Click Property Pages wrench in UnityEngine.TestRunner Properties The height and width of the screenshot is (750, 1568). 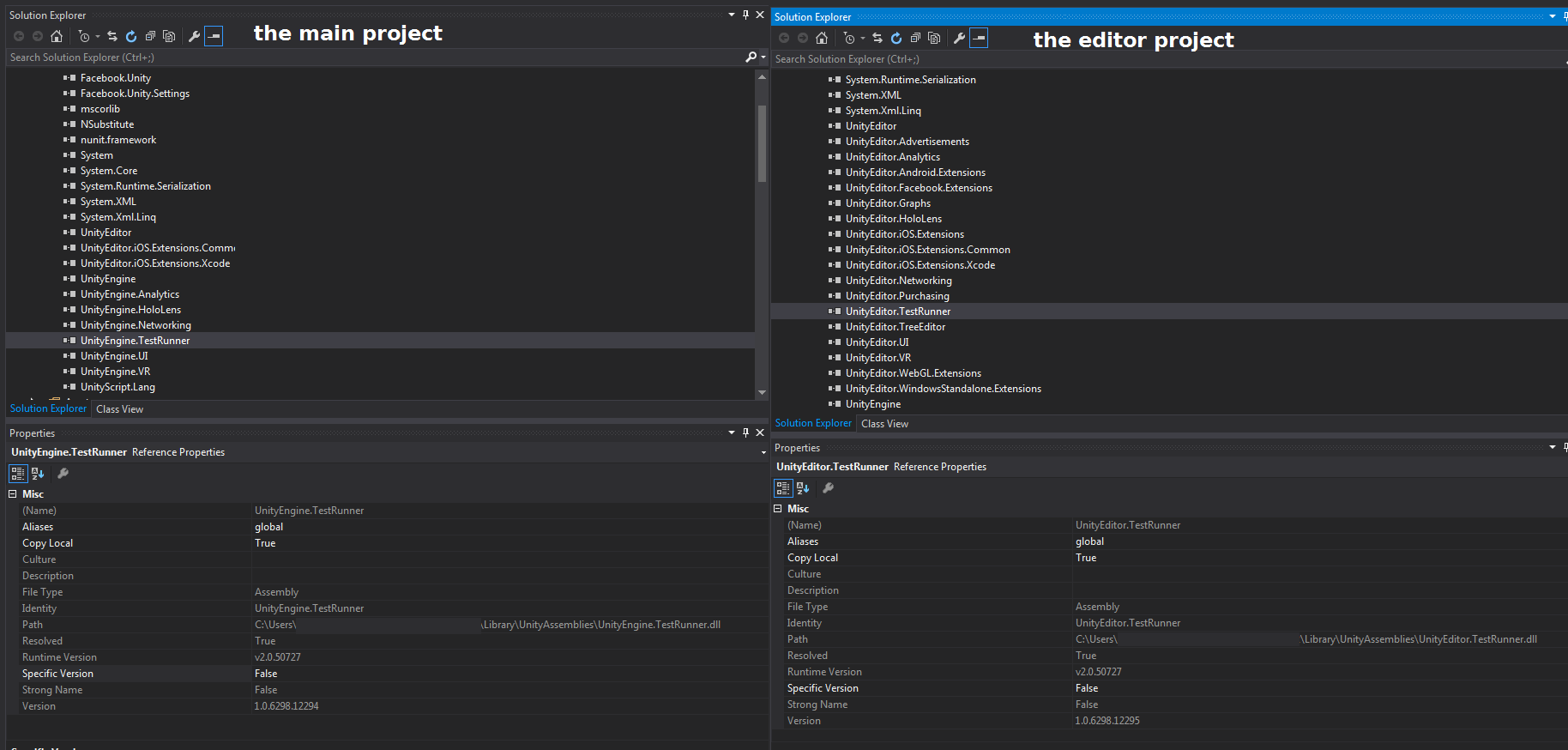63,473
